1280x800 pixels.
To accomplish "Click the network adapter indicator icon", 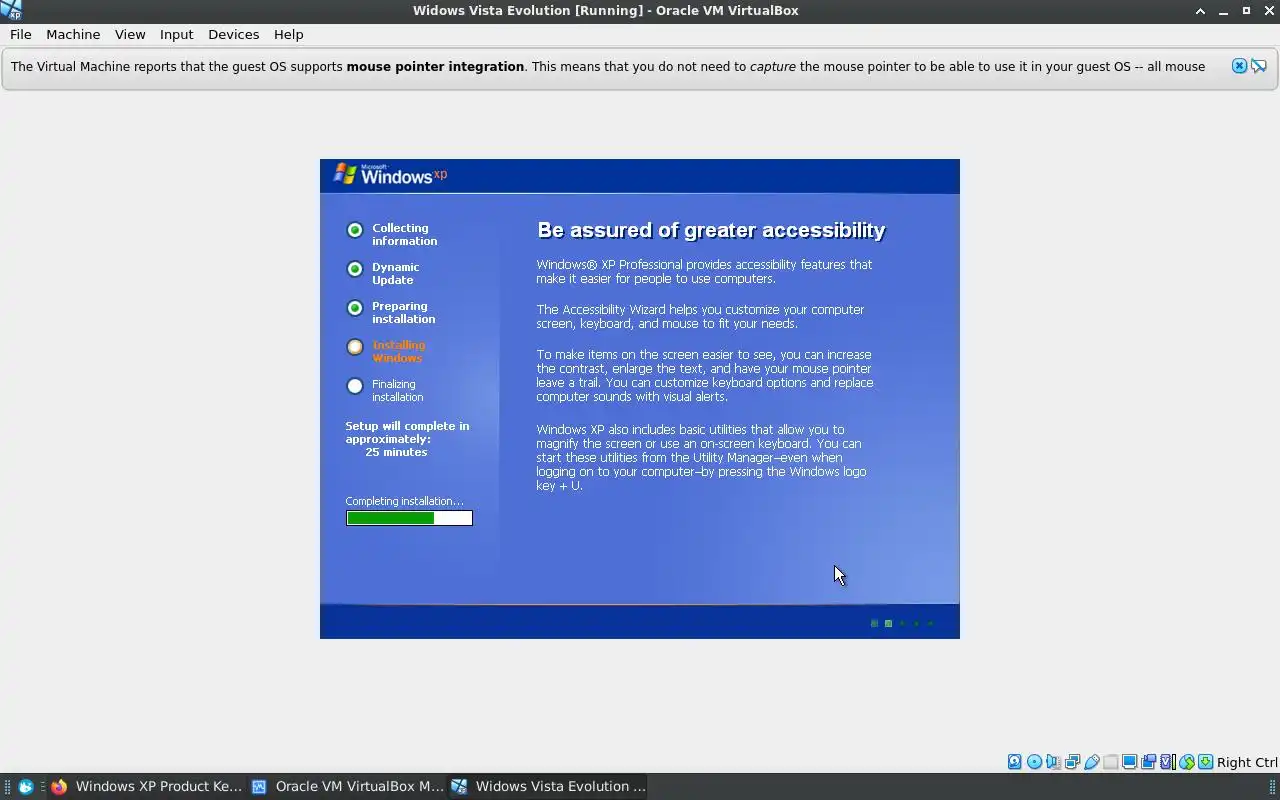I will point(1072,762).
